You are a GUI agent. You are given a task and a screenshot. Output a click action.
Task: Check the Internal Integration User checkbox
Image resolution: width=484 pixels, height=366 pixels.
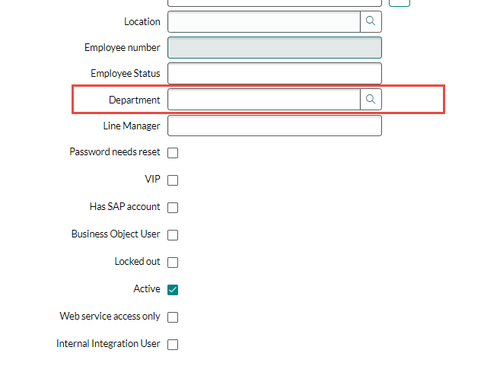[173, 344]
